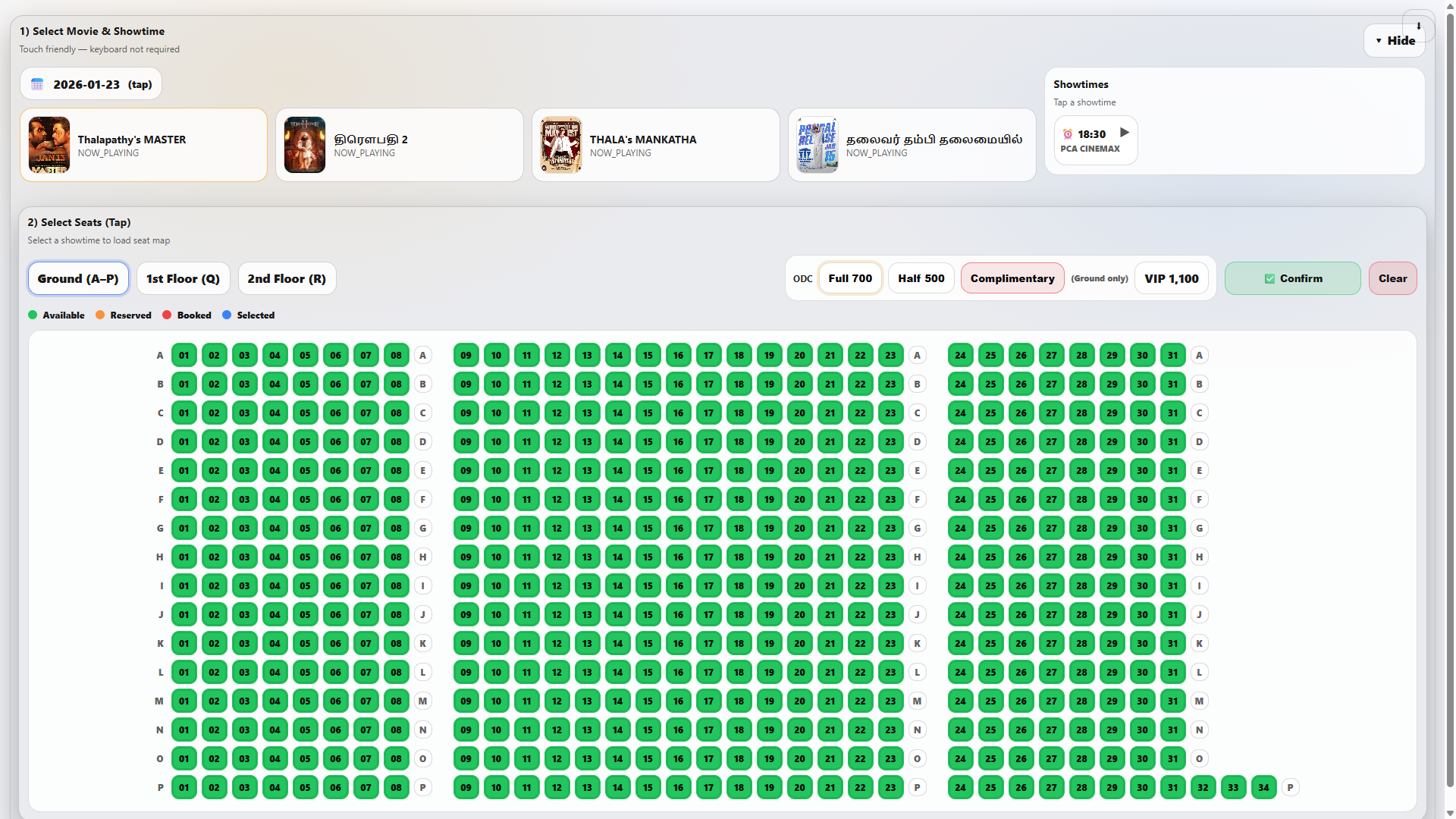Tap the Pongal release movie poster
Image resolution: width=1456 pixels, height=819 pixels.
click(x=817, y=145)
